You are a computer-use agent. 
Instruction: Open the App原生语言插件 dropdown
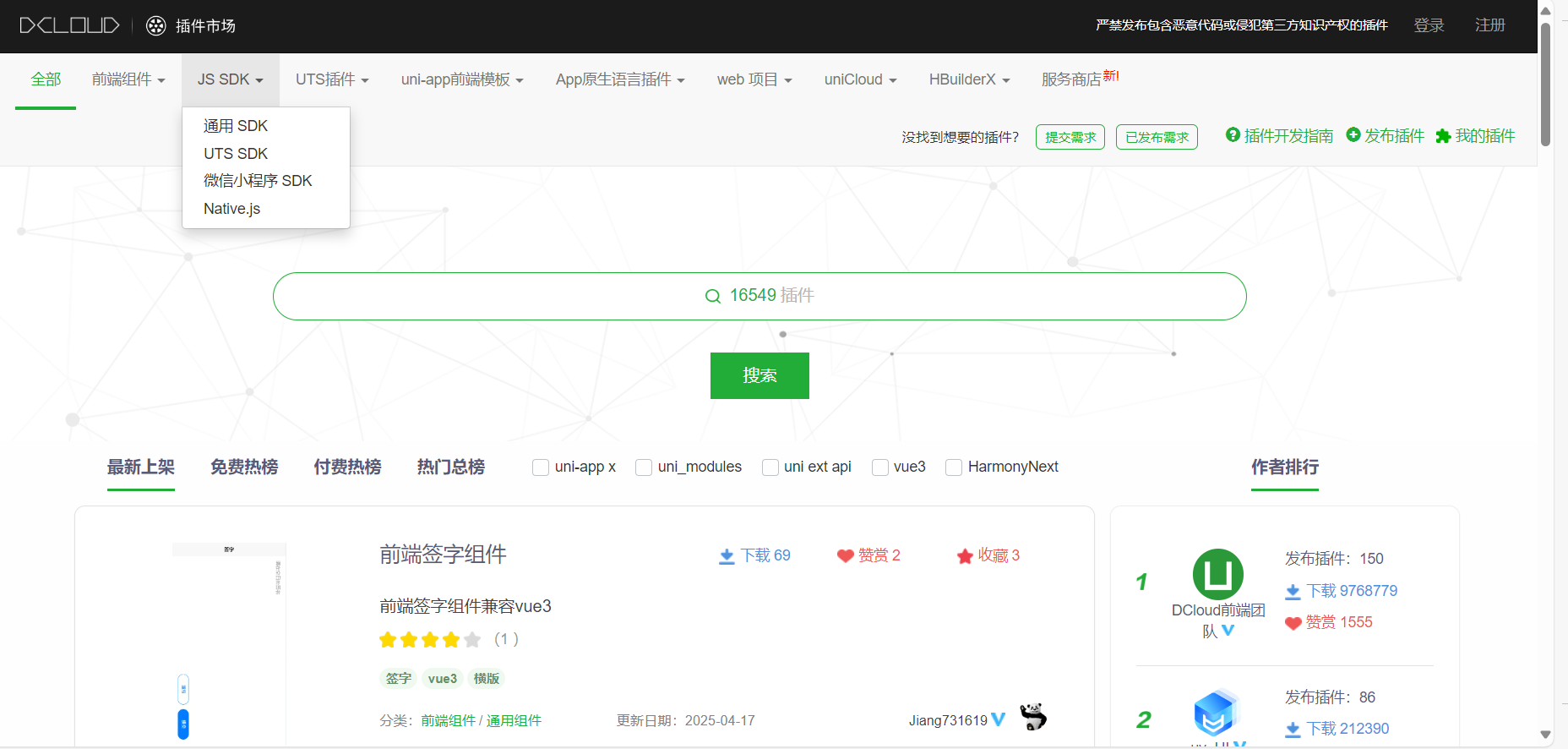[620, 79]
